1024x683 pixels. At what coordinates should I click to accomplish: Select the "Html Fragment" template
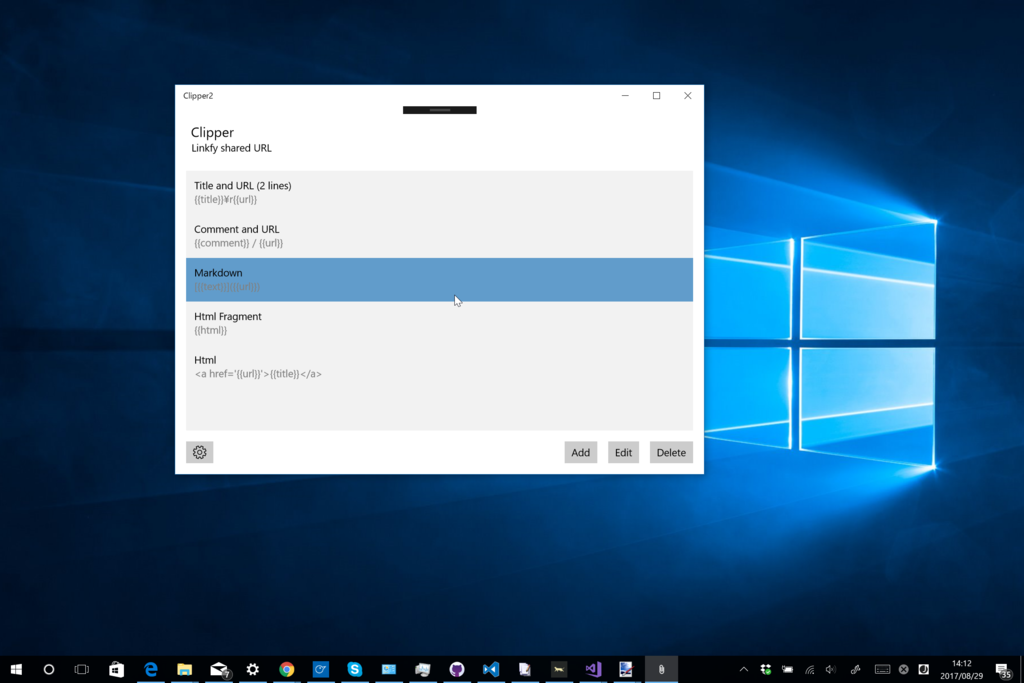440,323
